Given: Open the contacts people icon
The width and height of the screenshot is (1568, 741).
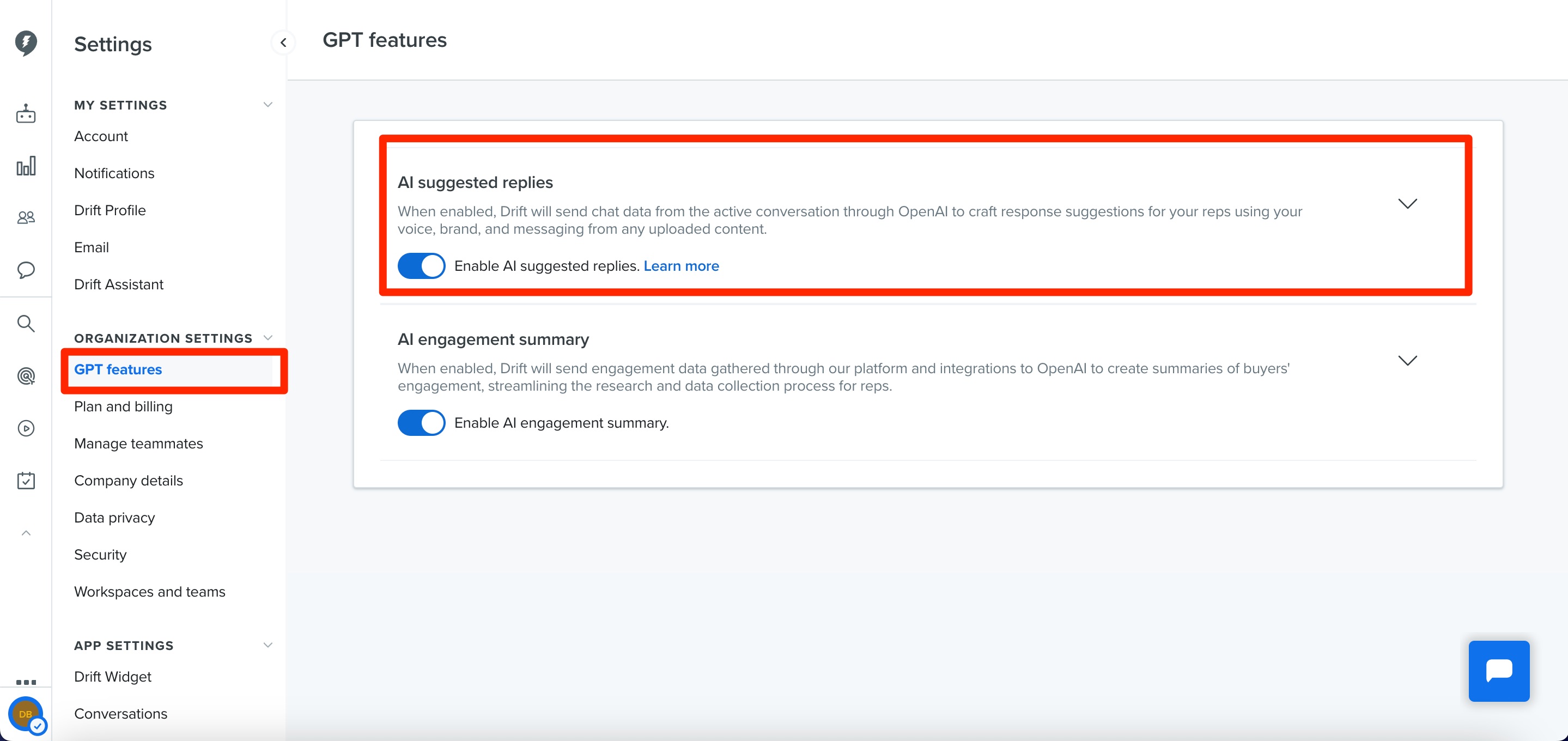Looking at the screenshot, I should click(26, 217).
